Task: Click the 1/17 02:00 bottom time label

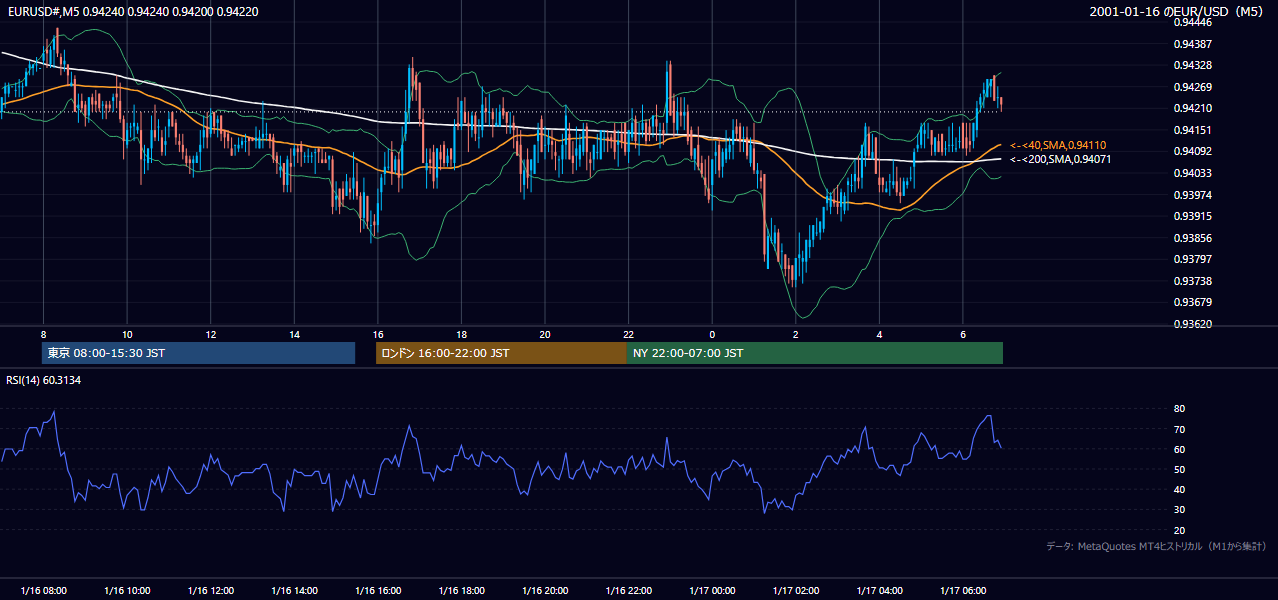Action: point(796,591)
